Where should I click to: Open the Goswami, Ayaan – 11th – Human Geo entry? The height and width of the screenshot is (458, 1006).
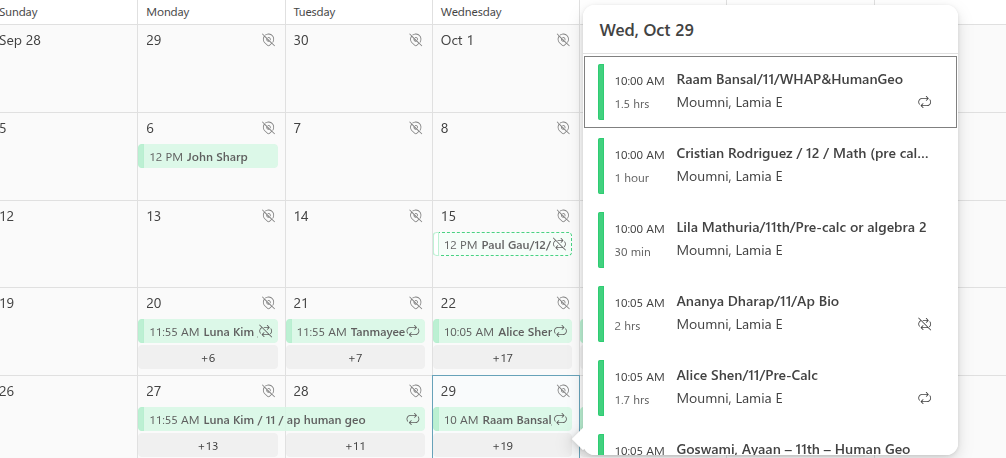[770, 448]
